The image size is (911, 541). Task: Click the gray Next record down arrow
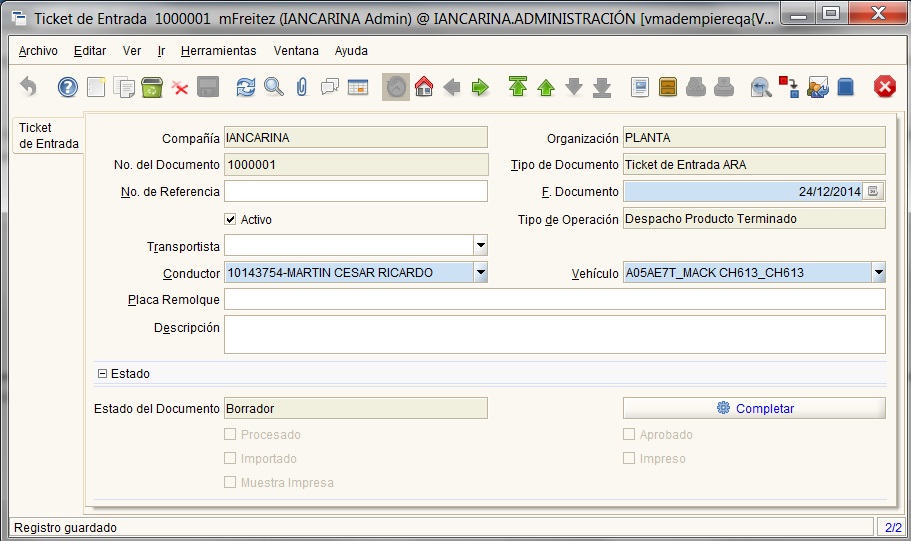[573, 87]
